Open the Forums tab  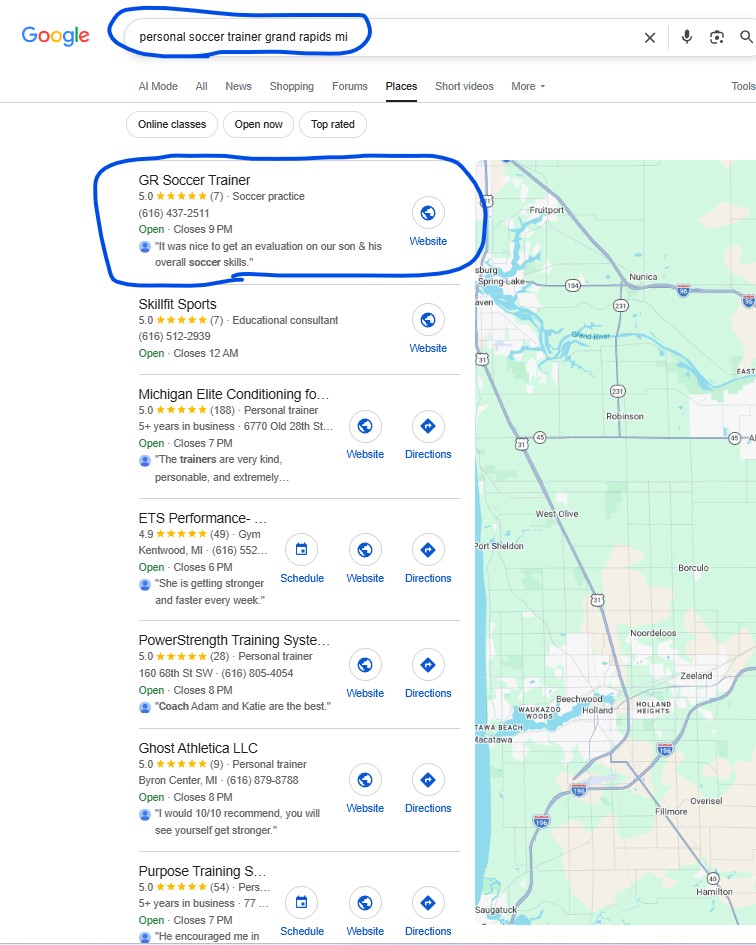point(350,86)
